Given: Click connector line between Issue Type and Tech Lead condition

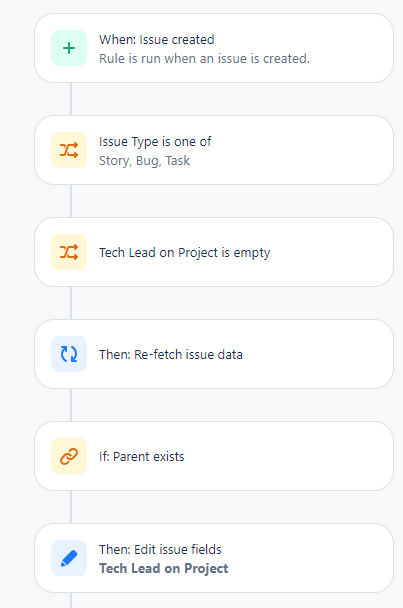Looking at the screenshot, I should (x=71, y=201).
